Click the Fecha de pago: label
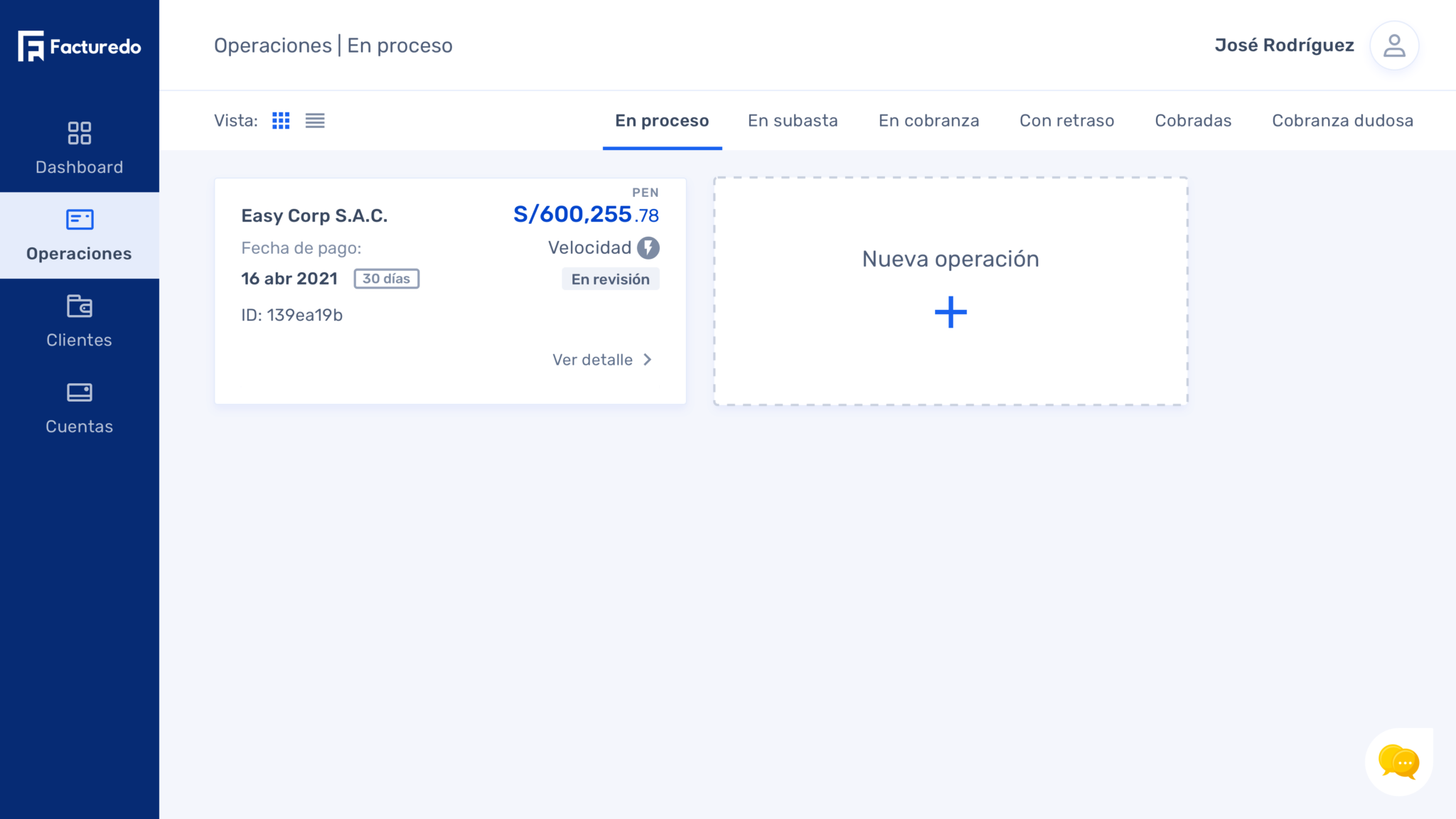This screenshot has width=1456, height=819. (301, 248)
